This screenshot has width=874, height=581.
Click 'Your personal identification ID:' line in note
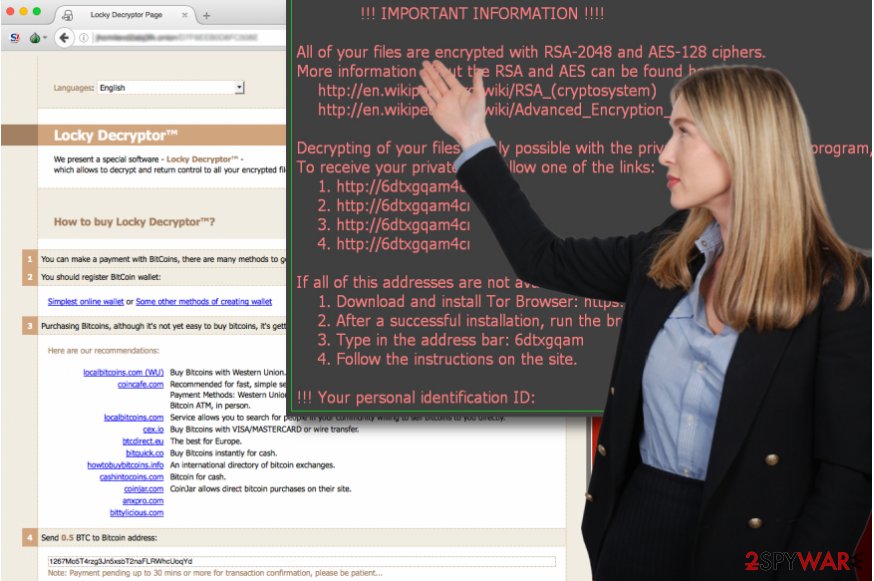click(x=416, y=398)
